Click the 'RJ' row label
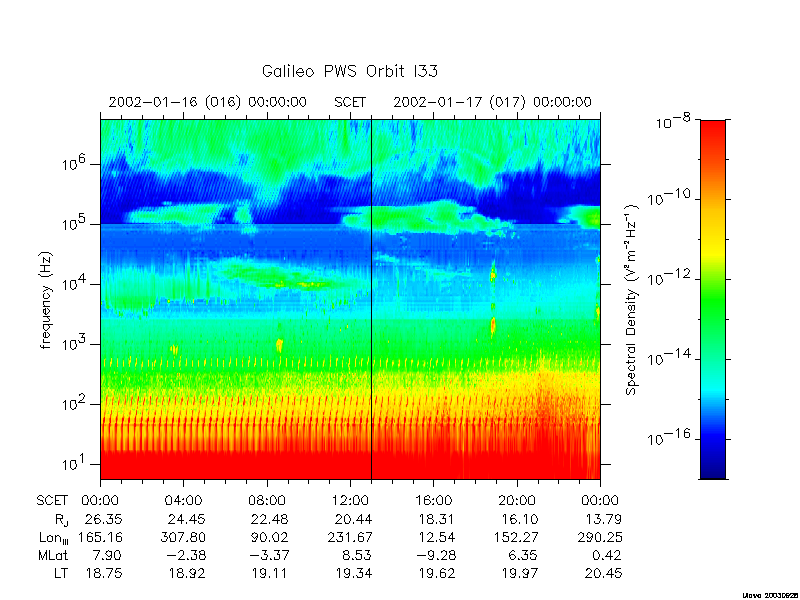The image size is (800, 600). coord(61,520)
